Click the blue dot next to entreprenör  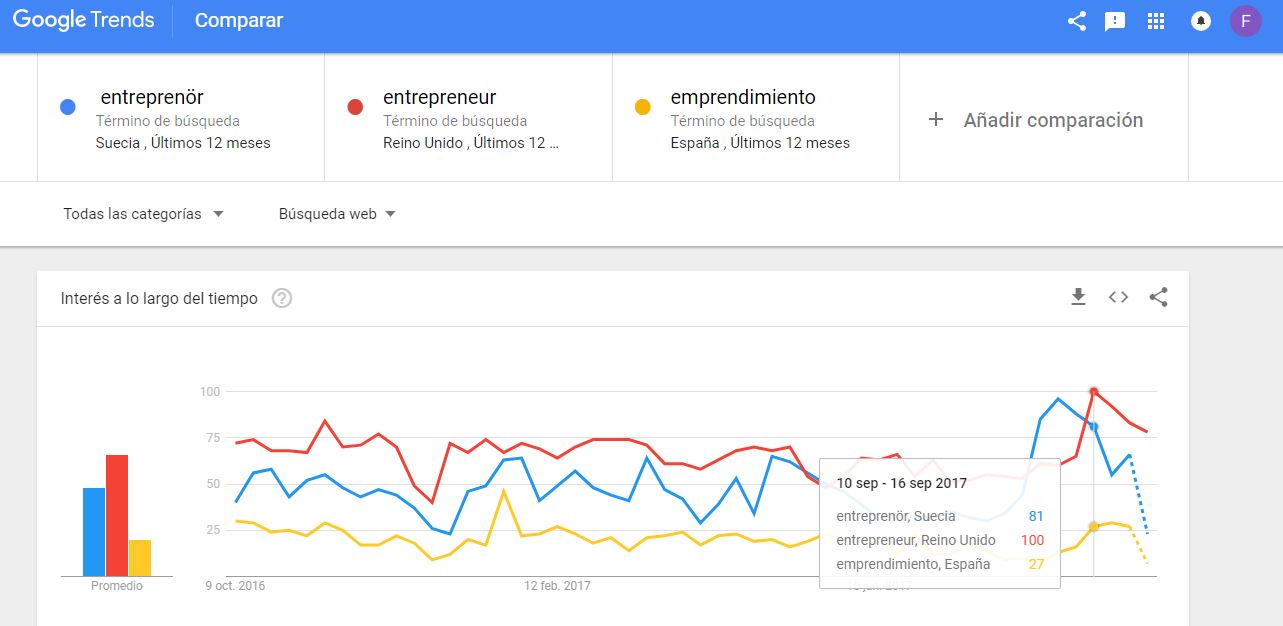[68, 107]
